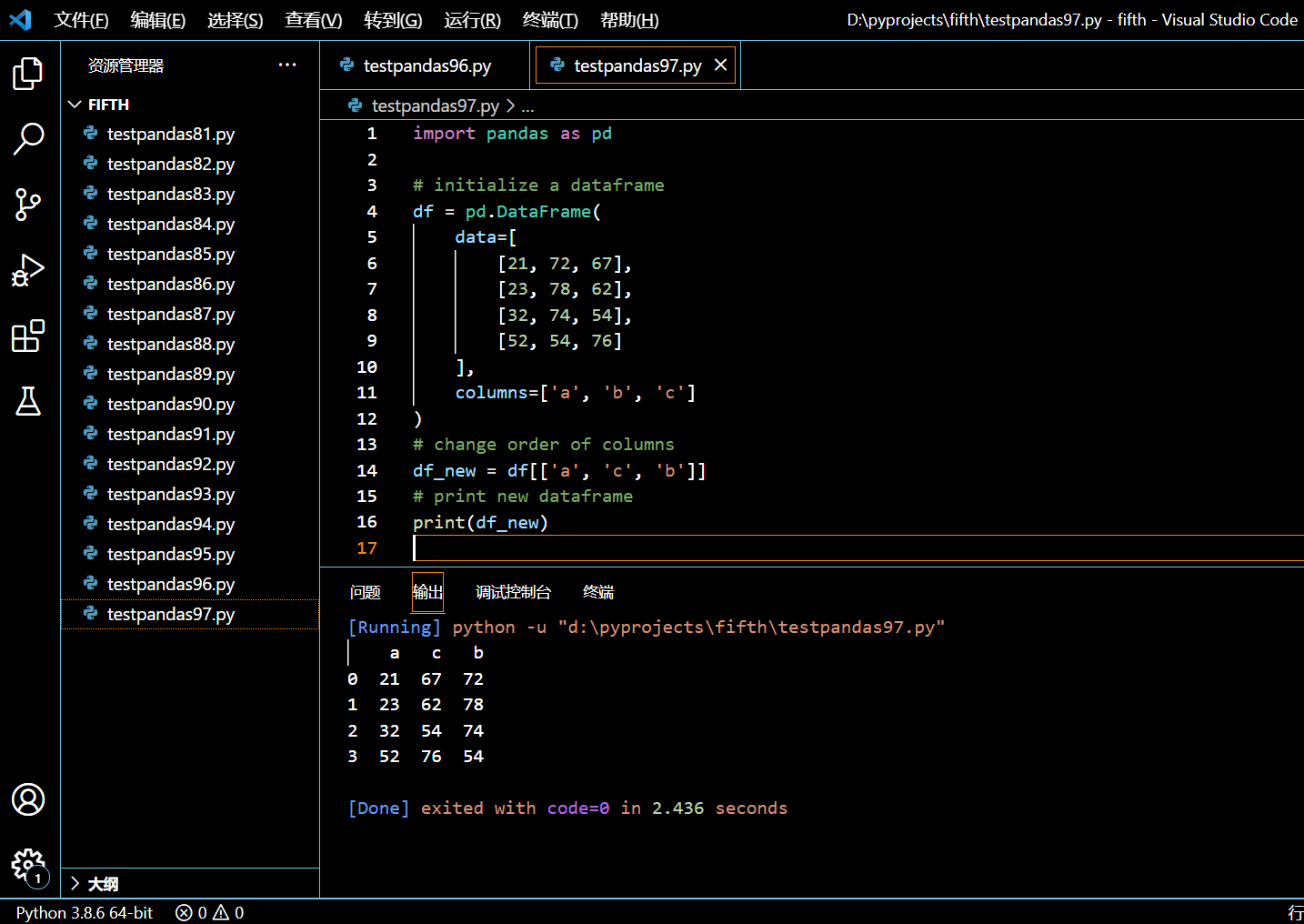Click 'import pandas as pd' code line
This screenshot has height=924, width=1304.
click(x=512, y=134)
